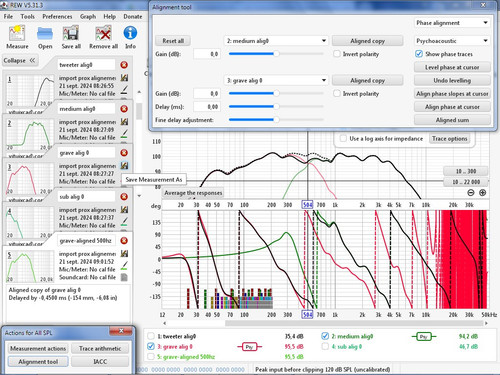Screen dimensions: 500x375
Task: Set range with 10 .. 22 000 button
Action: tap(466, 182)
